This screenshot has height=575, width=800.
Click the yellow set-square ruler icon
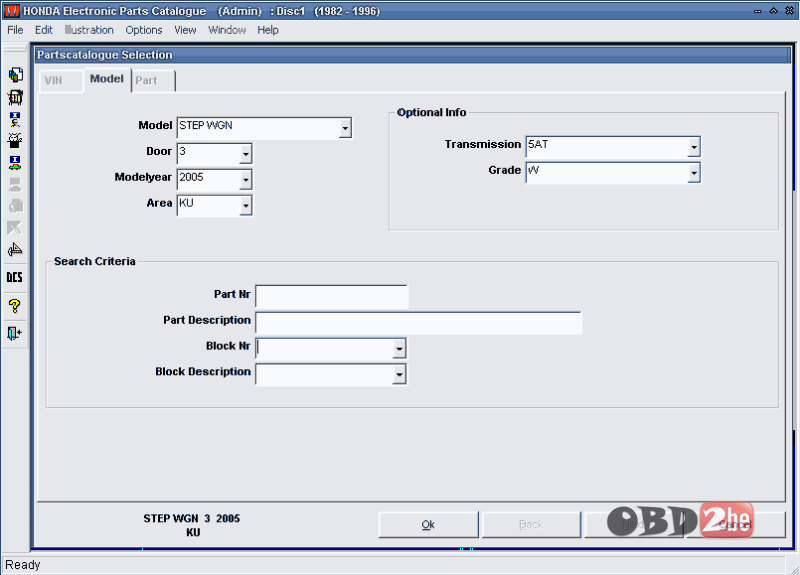15,249
